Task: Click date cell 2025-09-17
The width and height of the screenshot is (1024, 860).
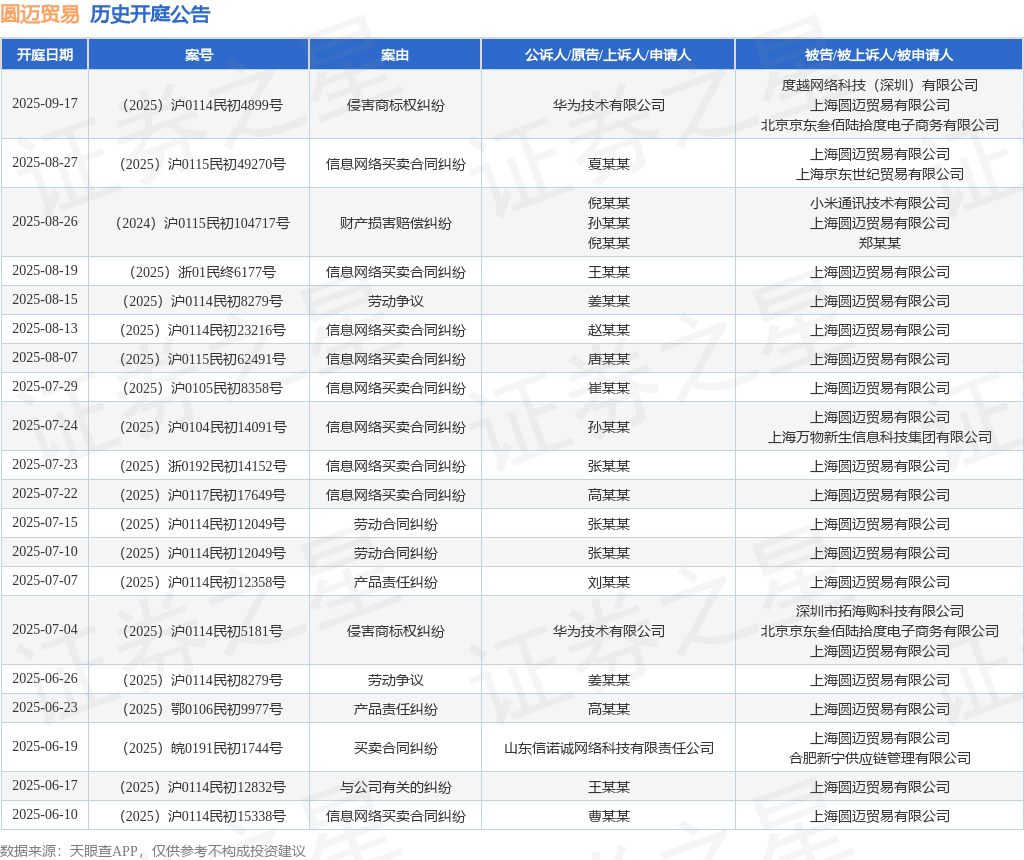Action: 45,104
